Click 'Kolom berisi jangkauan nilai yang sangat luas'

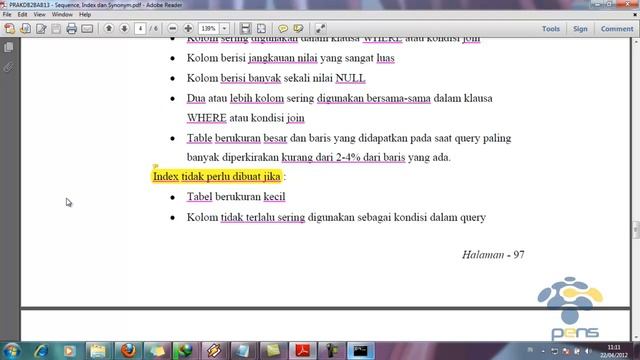[291, 58]
